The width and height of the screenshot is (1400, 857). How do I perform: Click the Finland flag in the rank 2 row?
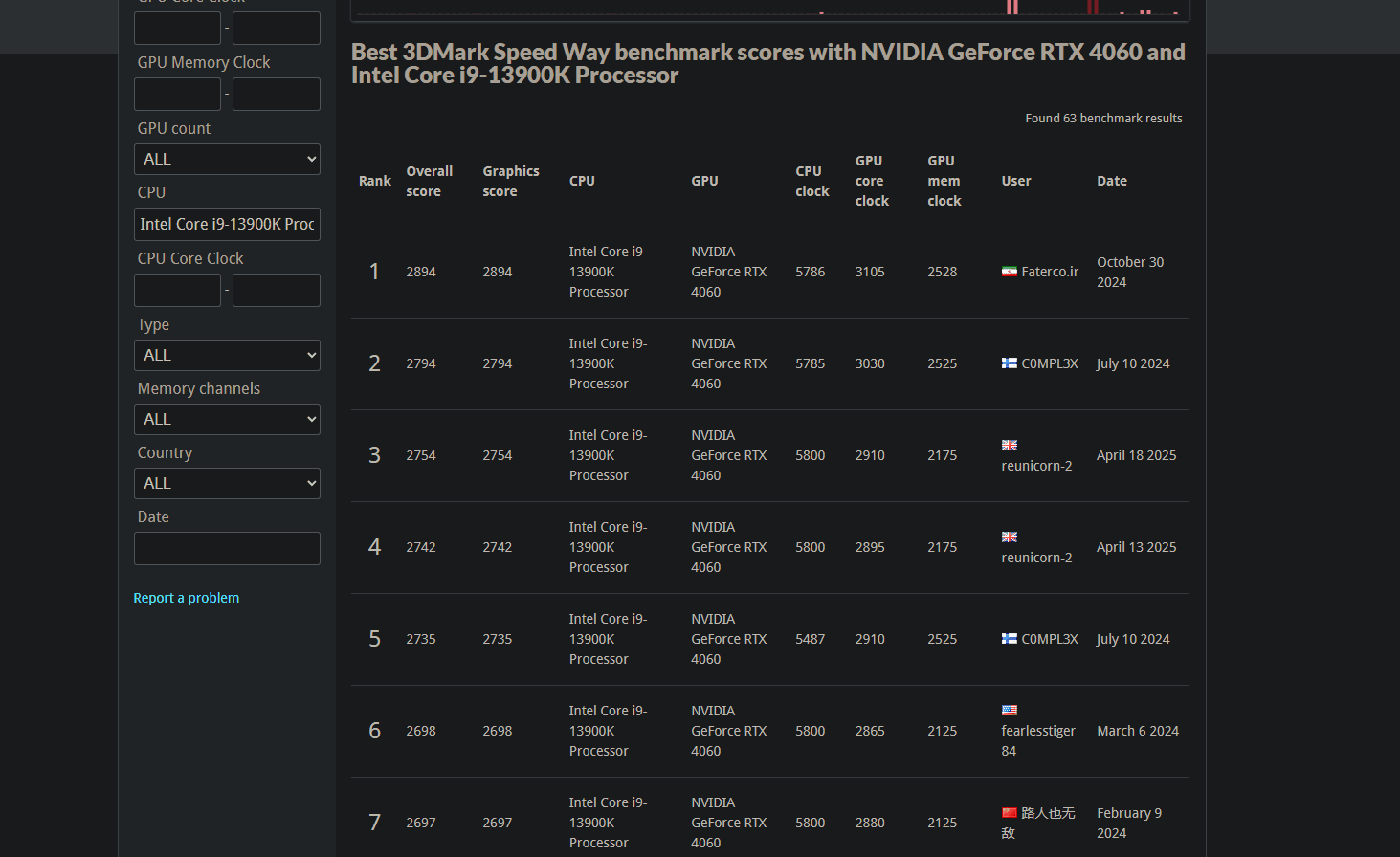1009,363
